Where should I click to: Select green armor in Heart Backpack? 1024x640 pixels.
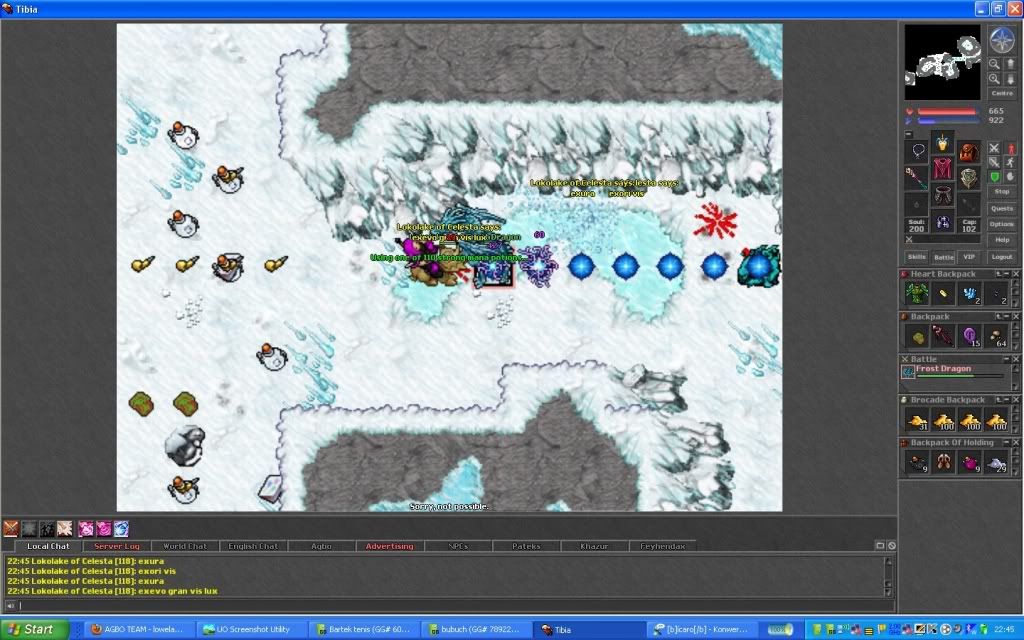click(917, 293)
